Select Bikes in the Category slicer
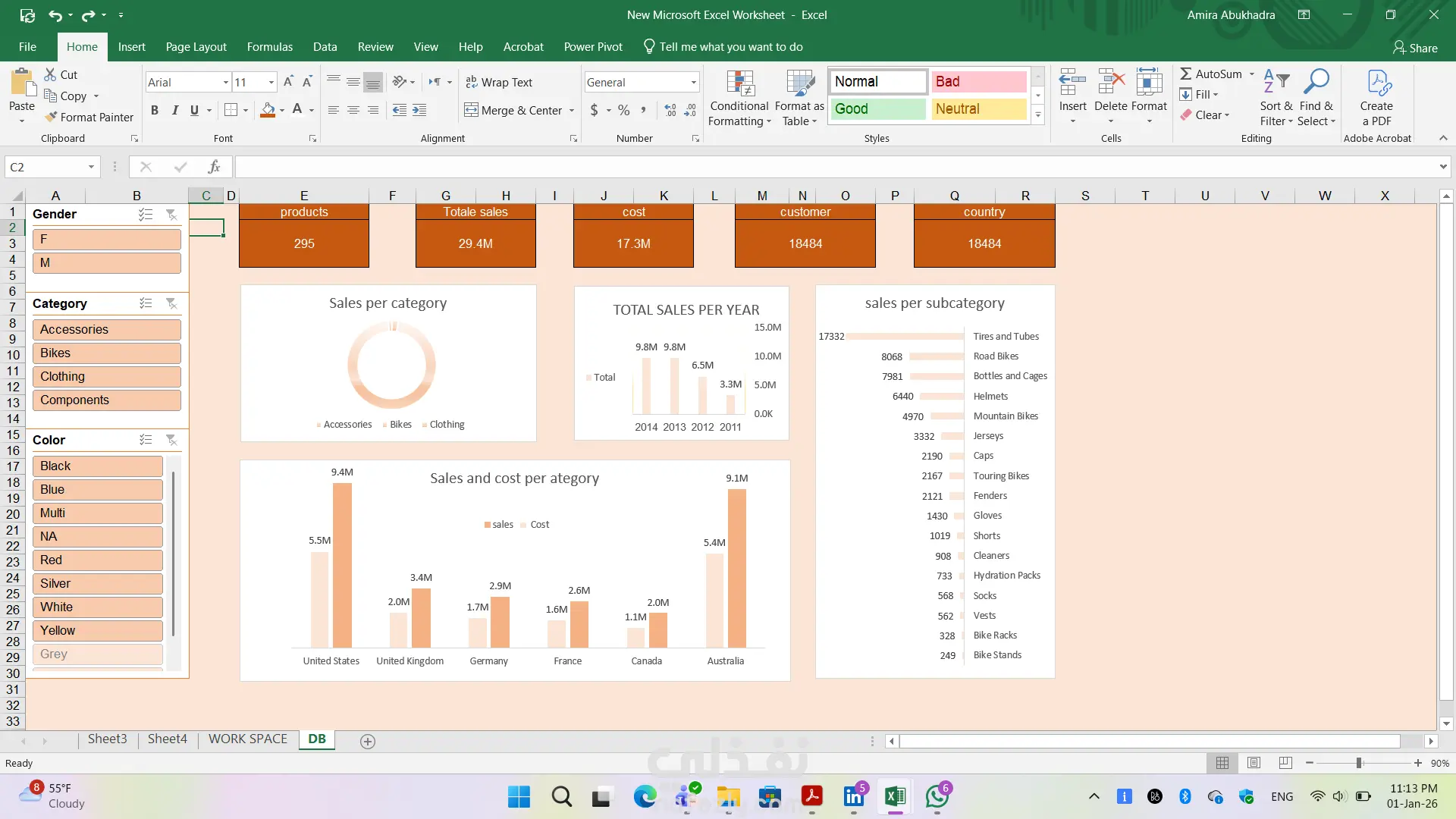 pos(106,353)
